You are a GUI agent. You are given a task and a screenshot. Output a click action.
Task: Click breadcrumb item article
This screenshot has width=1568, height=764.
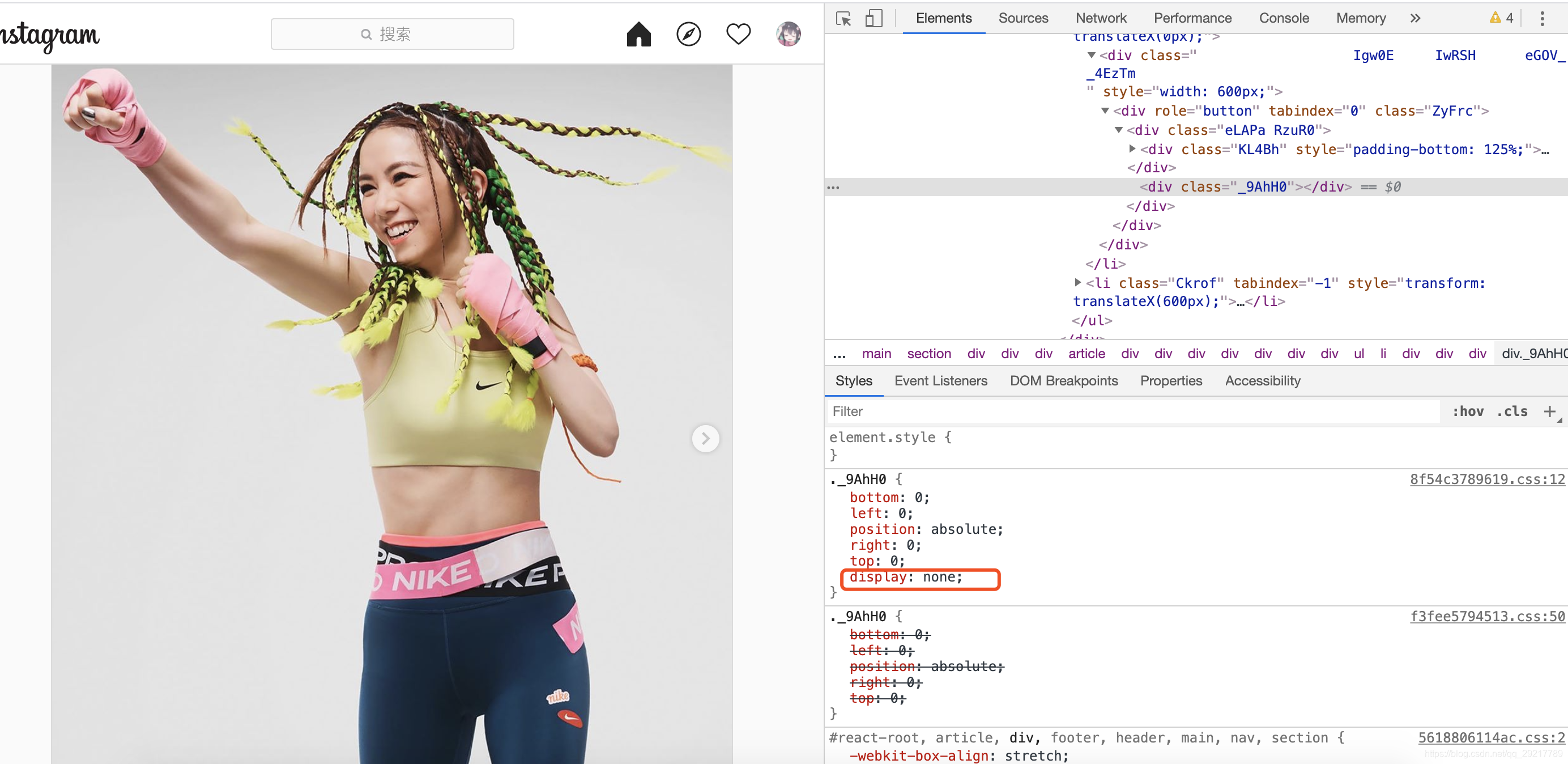coord(1086,354)
